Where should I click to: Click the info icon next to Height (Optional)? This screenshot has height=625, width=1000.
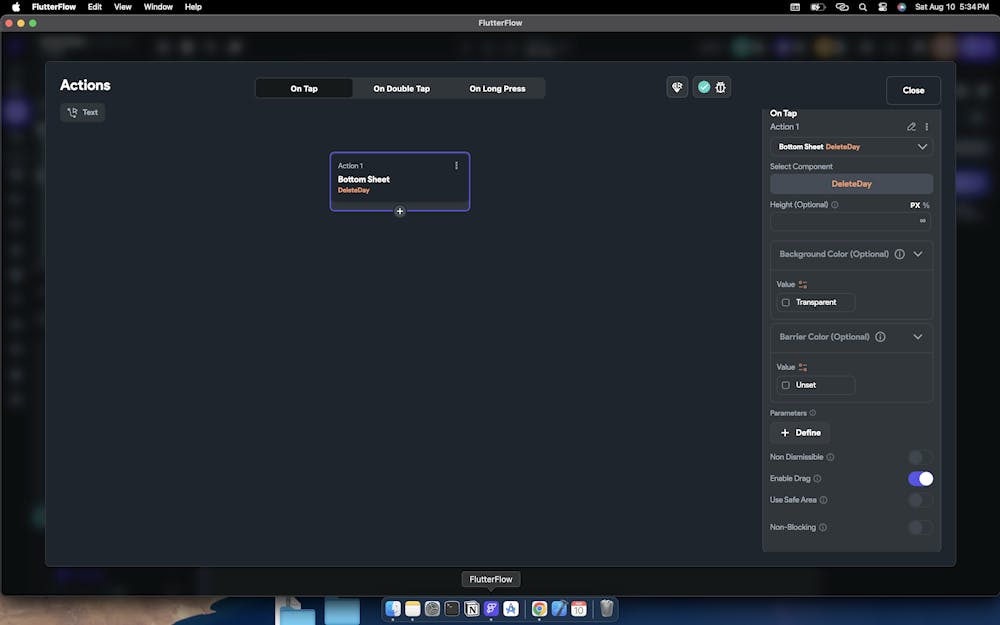835,205
